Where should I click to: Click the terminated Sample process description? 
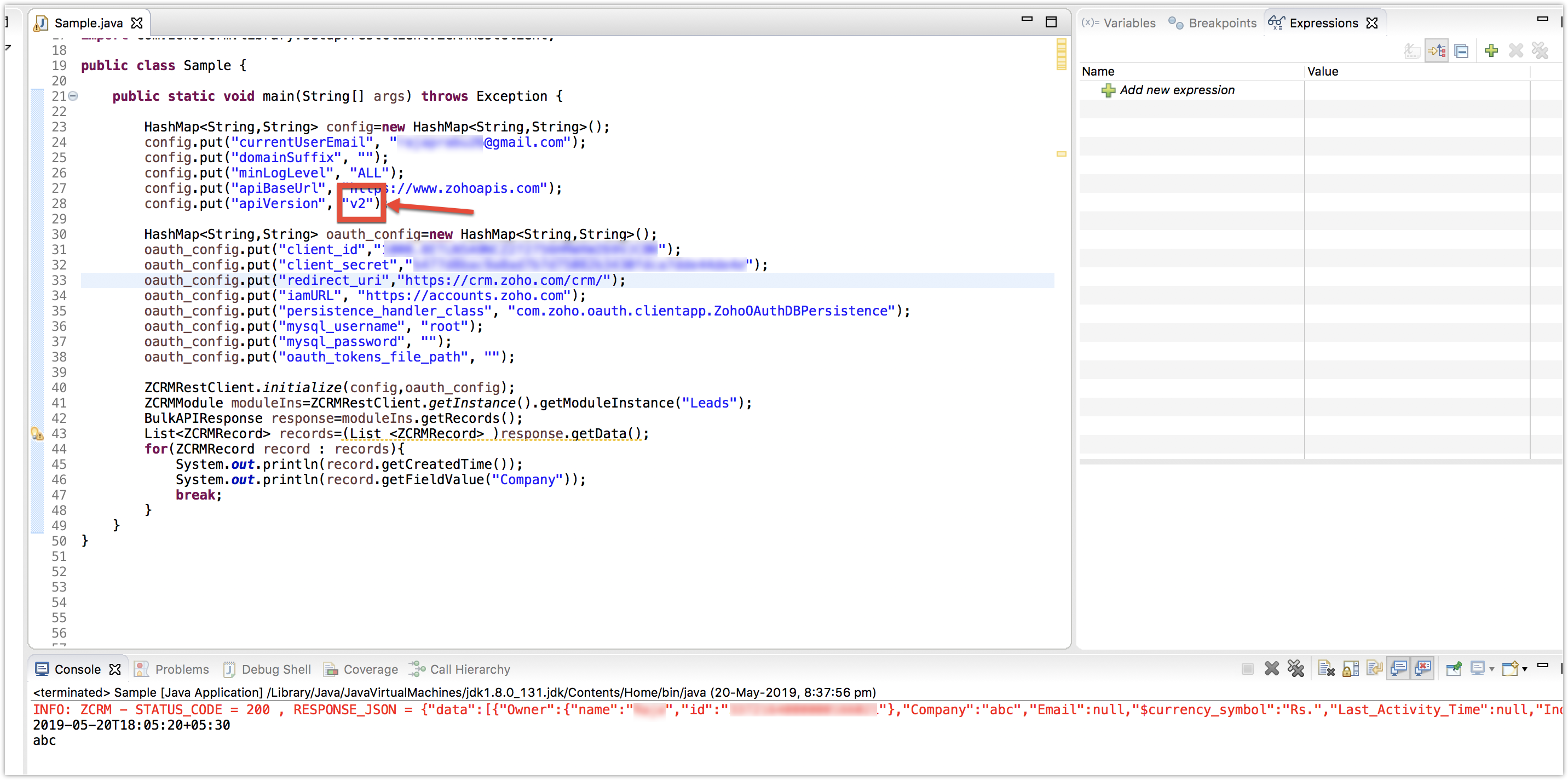455,692
